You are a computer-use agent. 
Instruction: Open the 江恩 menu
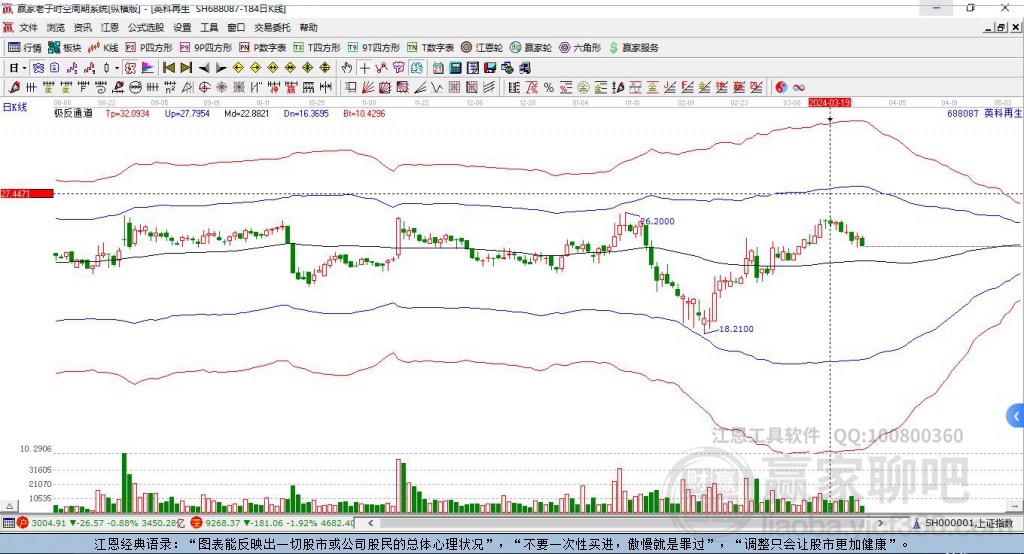click(110, 27)
